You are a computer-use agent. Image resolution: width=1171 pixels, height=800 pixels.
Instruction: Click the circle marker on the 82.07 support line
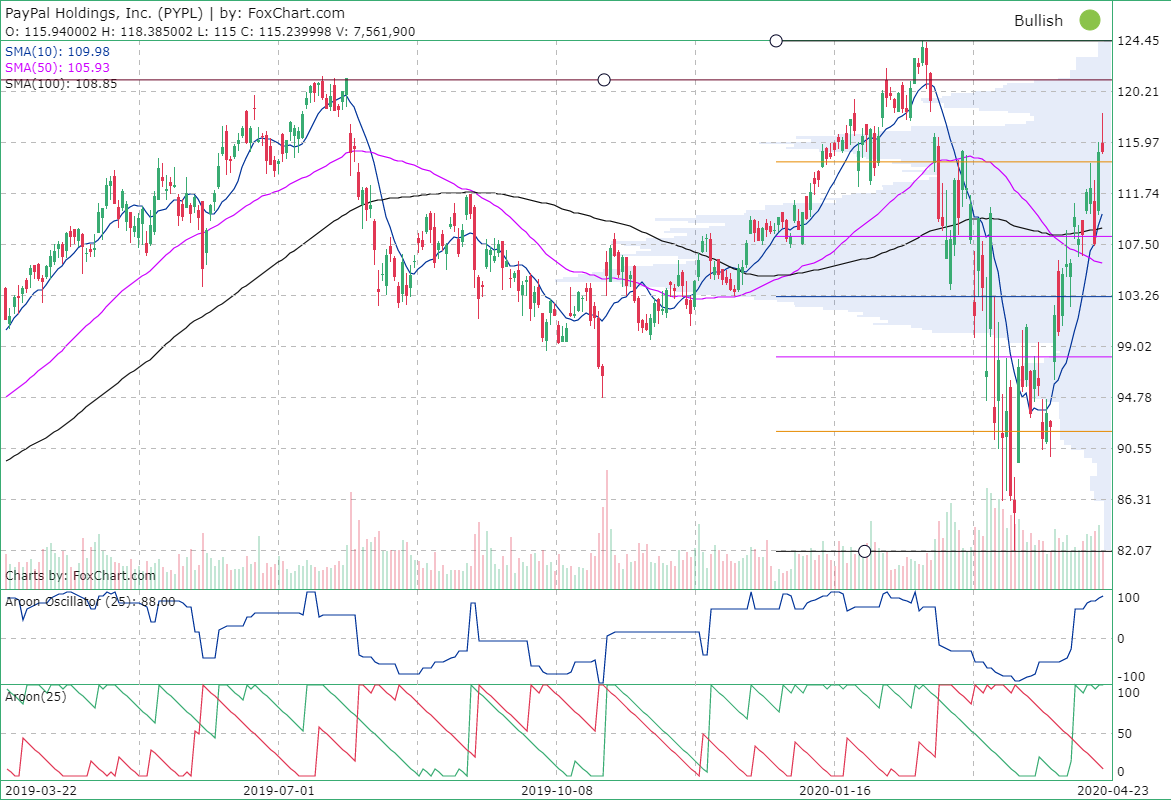click(x=864, y=550)
